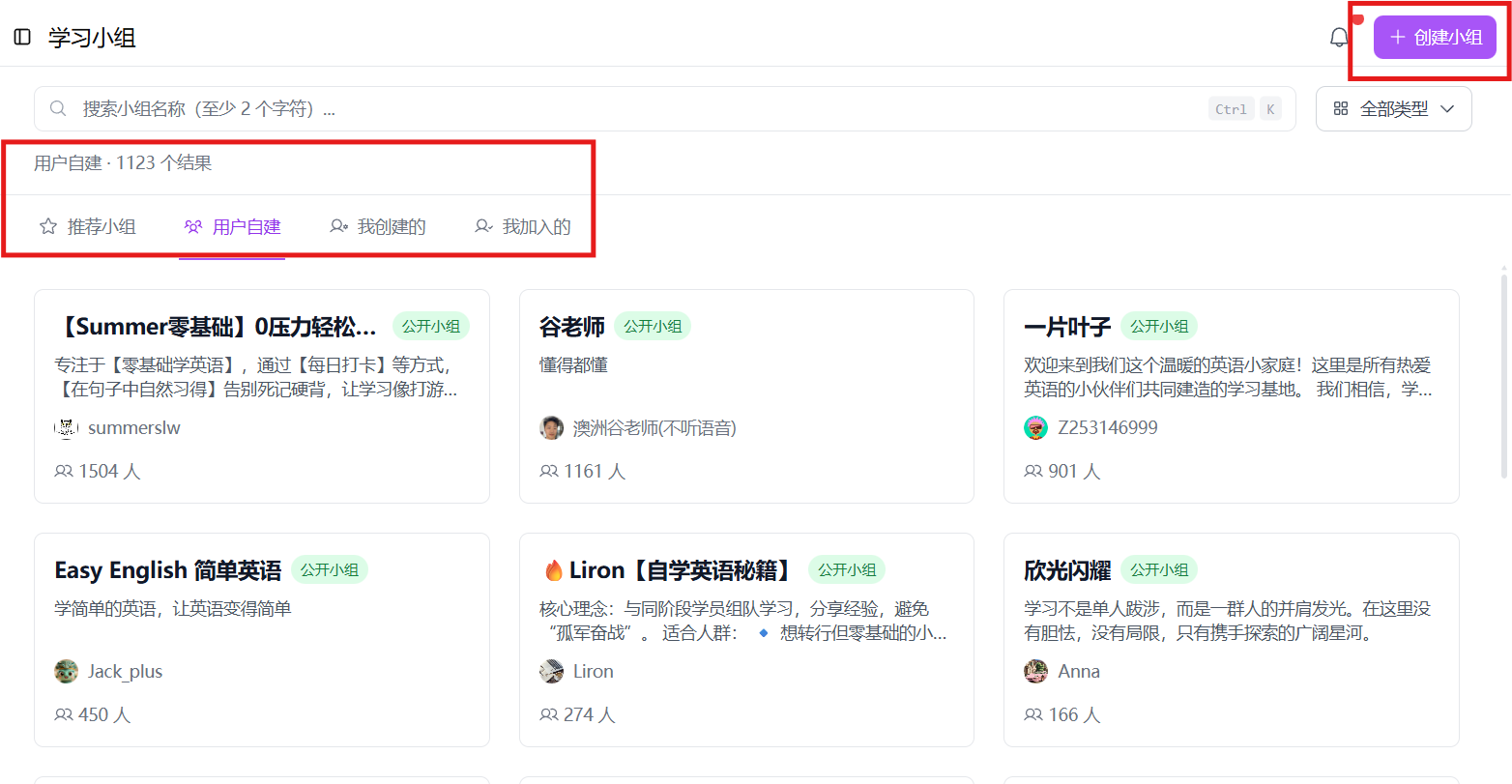Click Anna's avatar icon
Image resolution: width=1512 pixels, height=784 pixels.
[x=1035, y=672]
